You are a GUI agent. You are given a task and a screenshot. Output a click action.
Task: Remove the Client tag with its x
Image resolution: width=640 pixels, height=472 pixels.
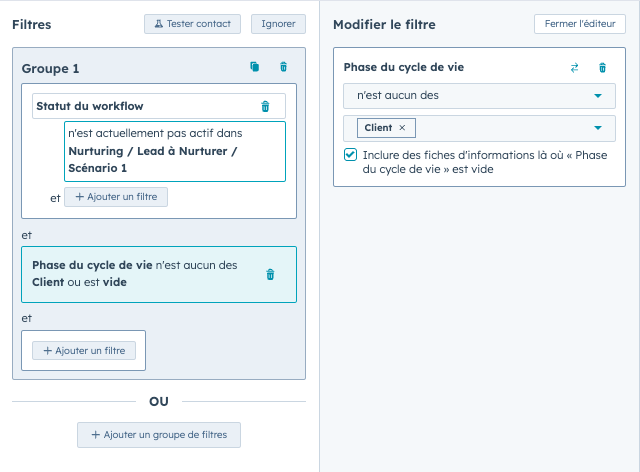coord(402,128)
